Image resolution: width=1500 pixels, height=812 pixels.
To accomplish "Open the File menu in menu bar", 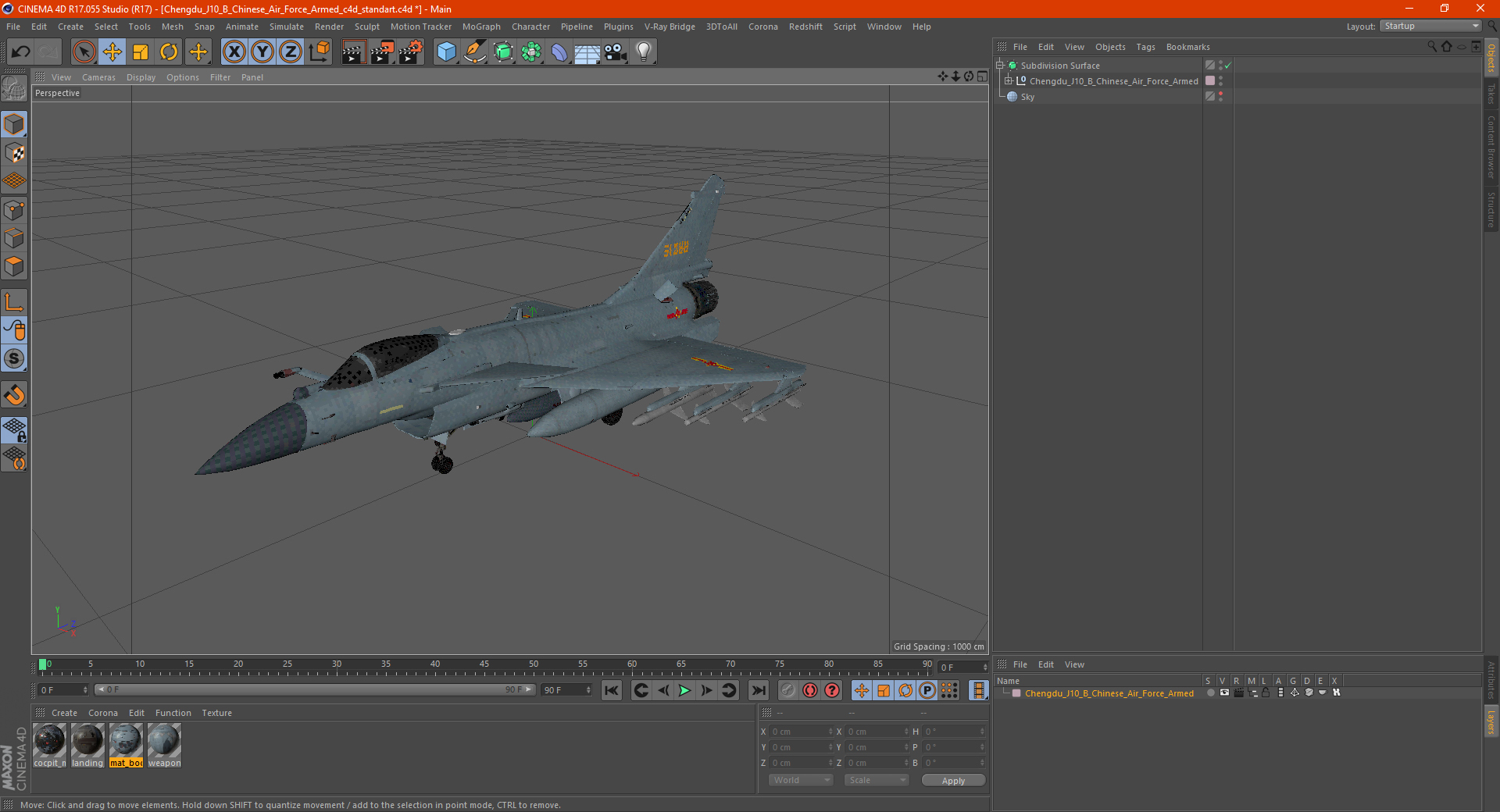I will click(x=13, y=27).
